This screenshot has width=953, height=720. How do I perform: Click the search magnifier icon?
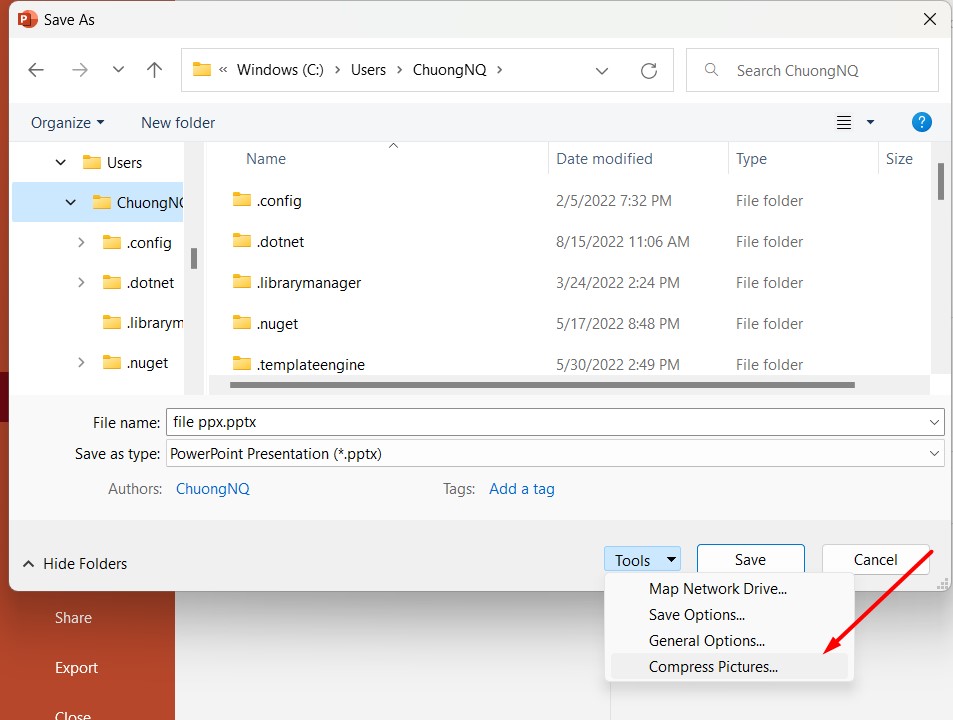pyautogui.click(x=712, y=70)
